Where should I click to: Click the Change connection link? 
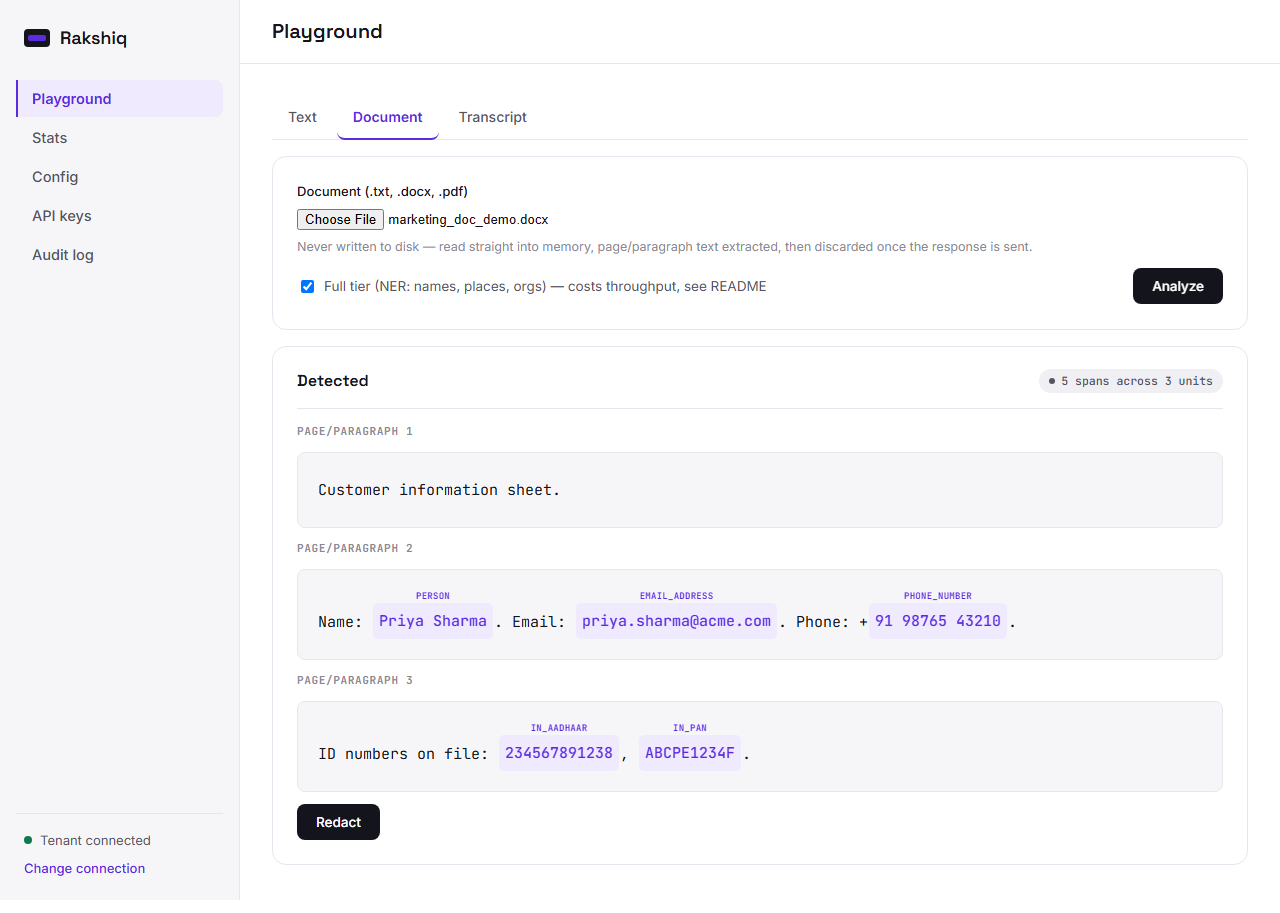[x=85, y=868]
